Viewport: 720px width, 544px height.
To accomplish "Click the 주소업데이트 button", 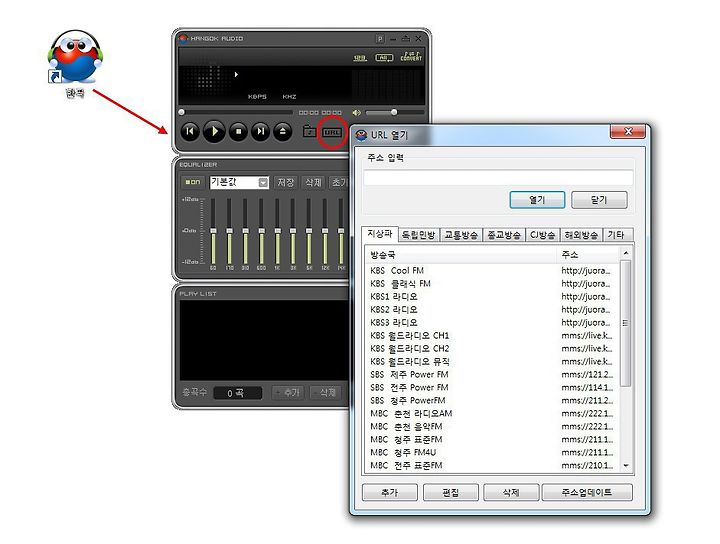I will pos(587,492).
